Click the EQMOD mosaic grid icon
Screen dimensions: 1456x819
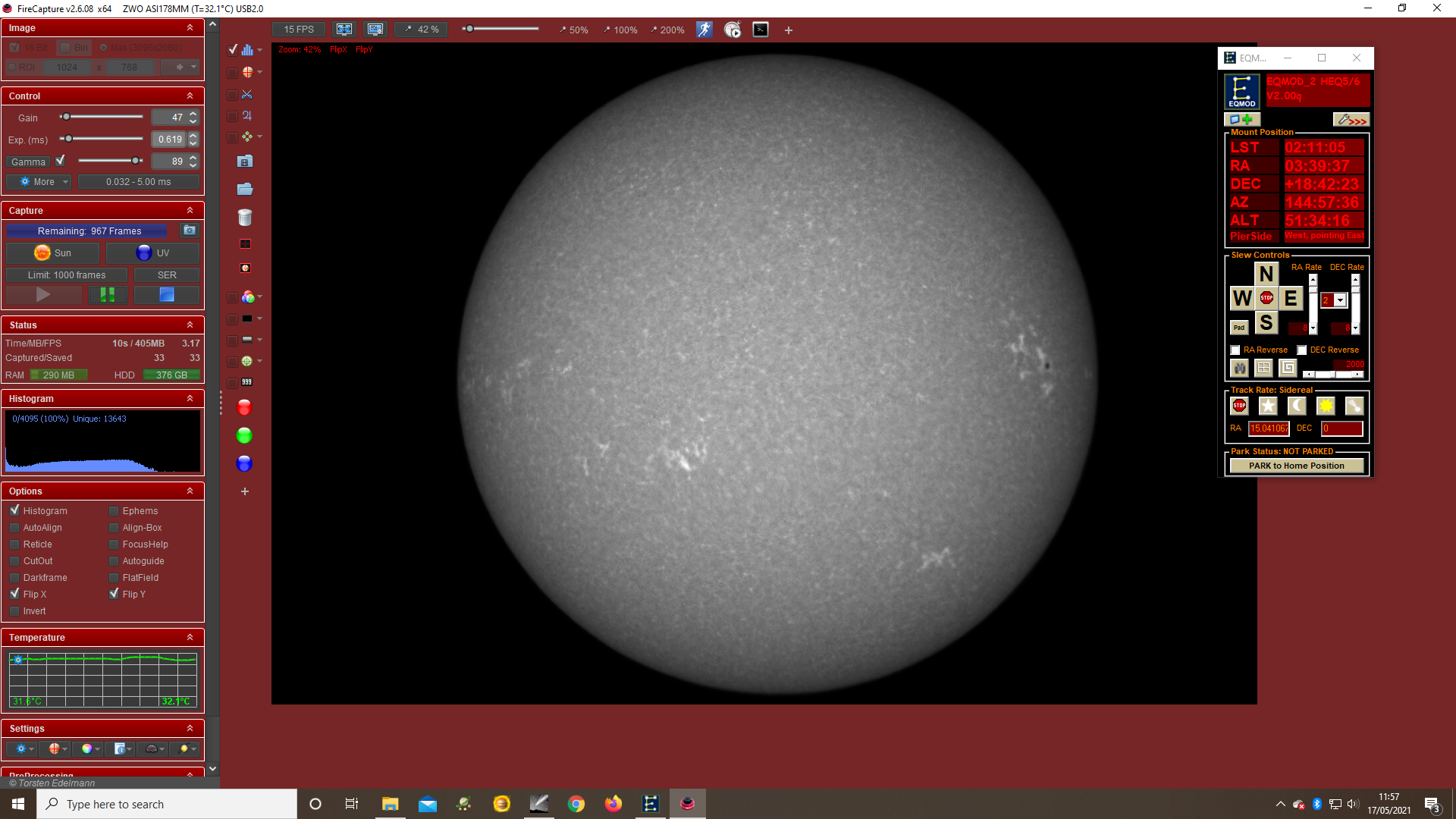(x=1263, y=368)
